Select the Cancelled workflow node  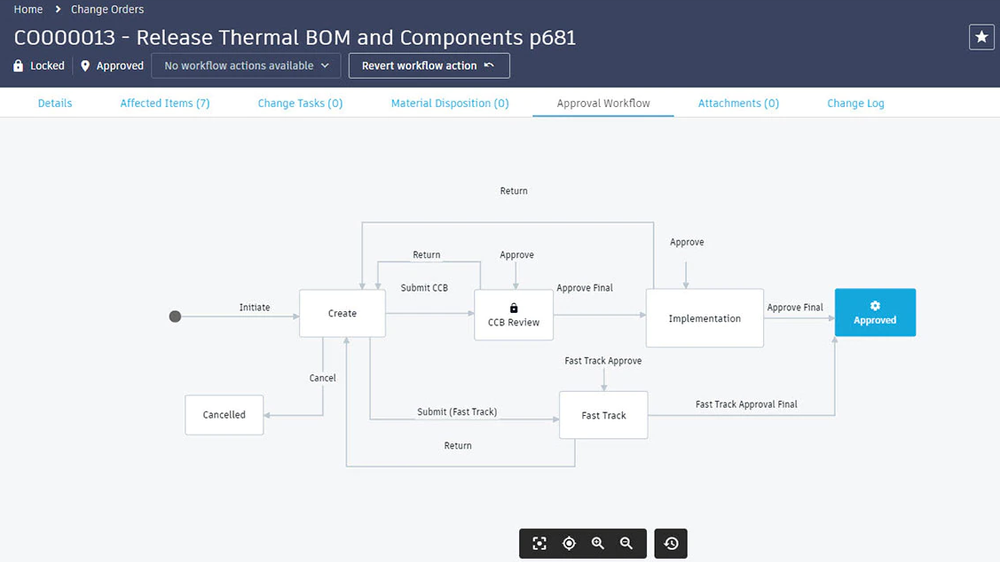[x=224, y=415]
